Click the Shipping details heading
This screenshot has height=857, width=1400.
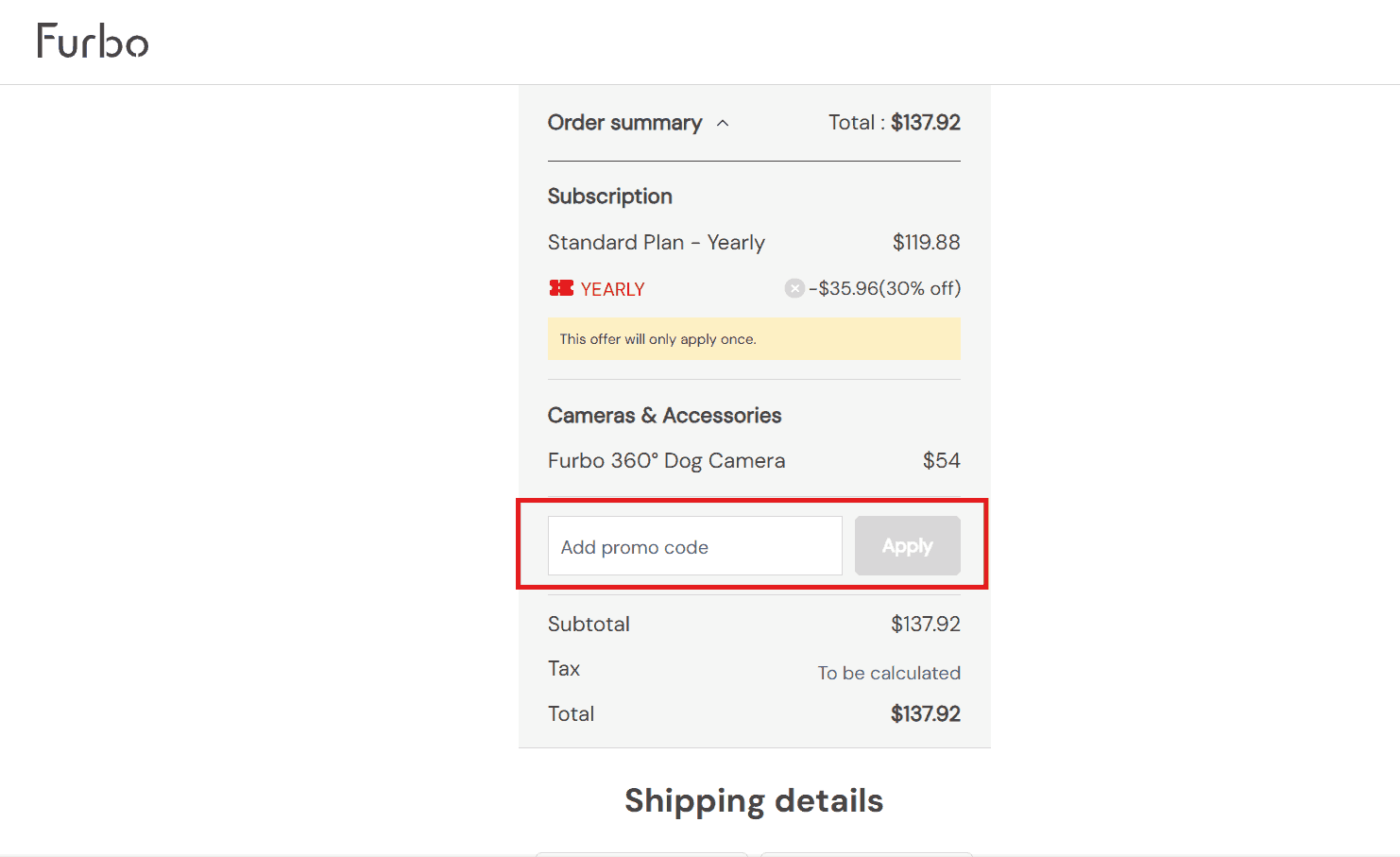tap(754, 800)
